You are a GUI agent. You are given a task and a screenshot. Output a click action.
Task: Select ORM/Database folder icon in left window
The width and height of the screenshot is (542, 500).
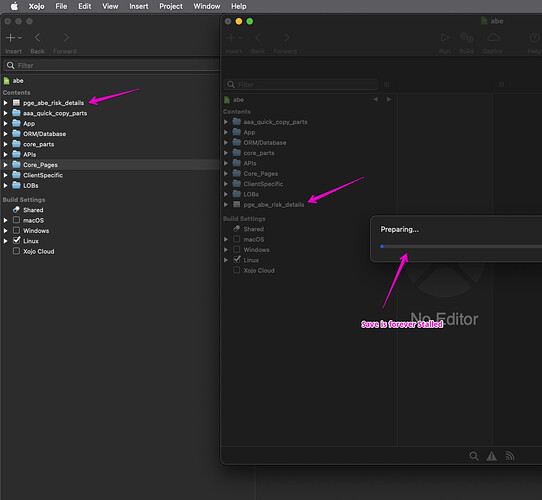coord(16,133)
